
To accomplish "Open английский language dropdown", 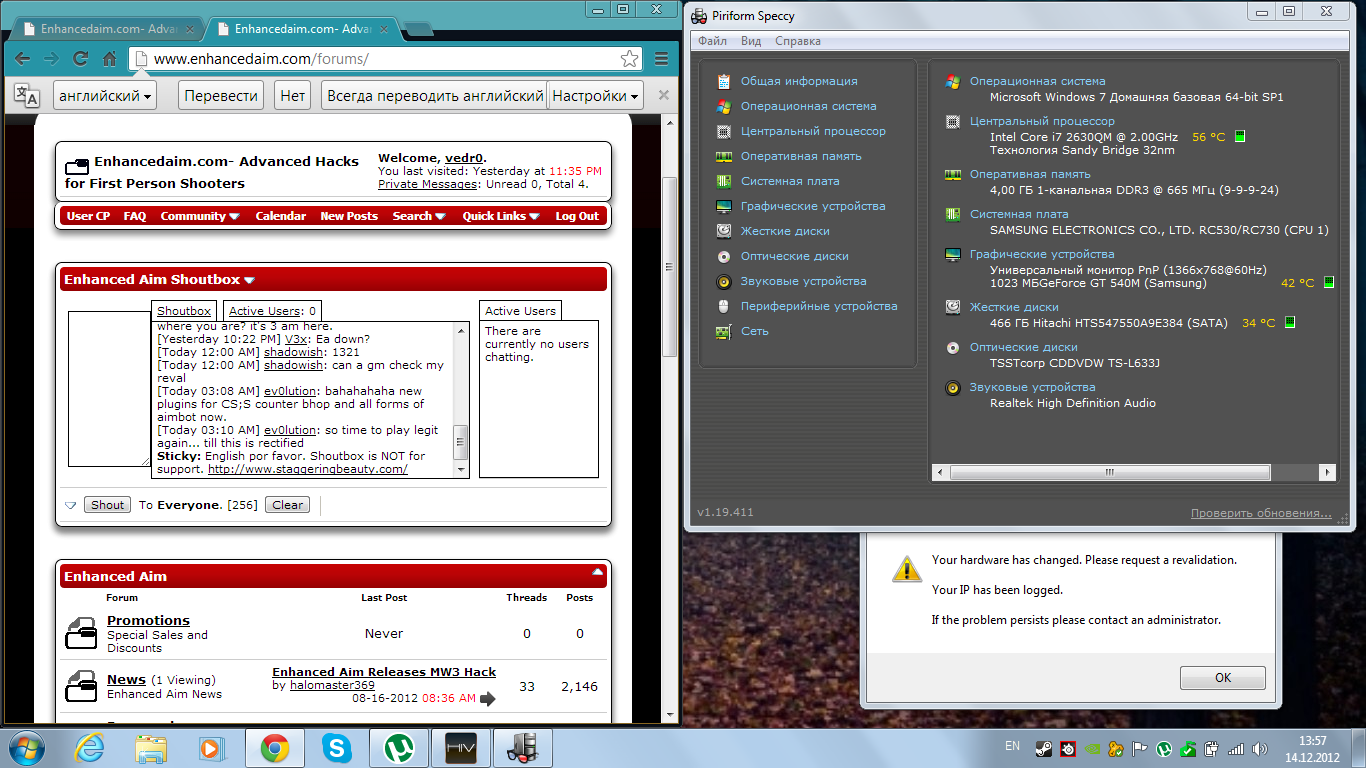I will [x=105, y=96].
